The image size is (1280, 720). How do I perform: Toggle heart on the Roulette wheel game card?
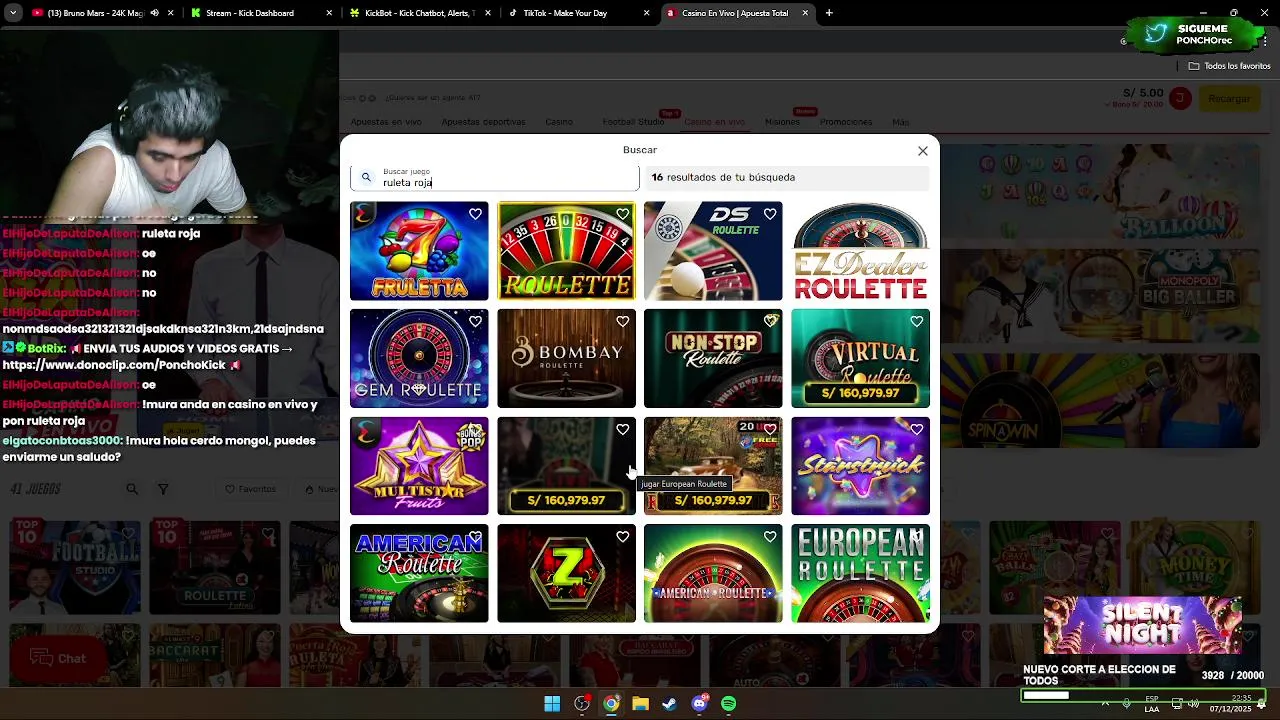[x=622, y=214]
